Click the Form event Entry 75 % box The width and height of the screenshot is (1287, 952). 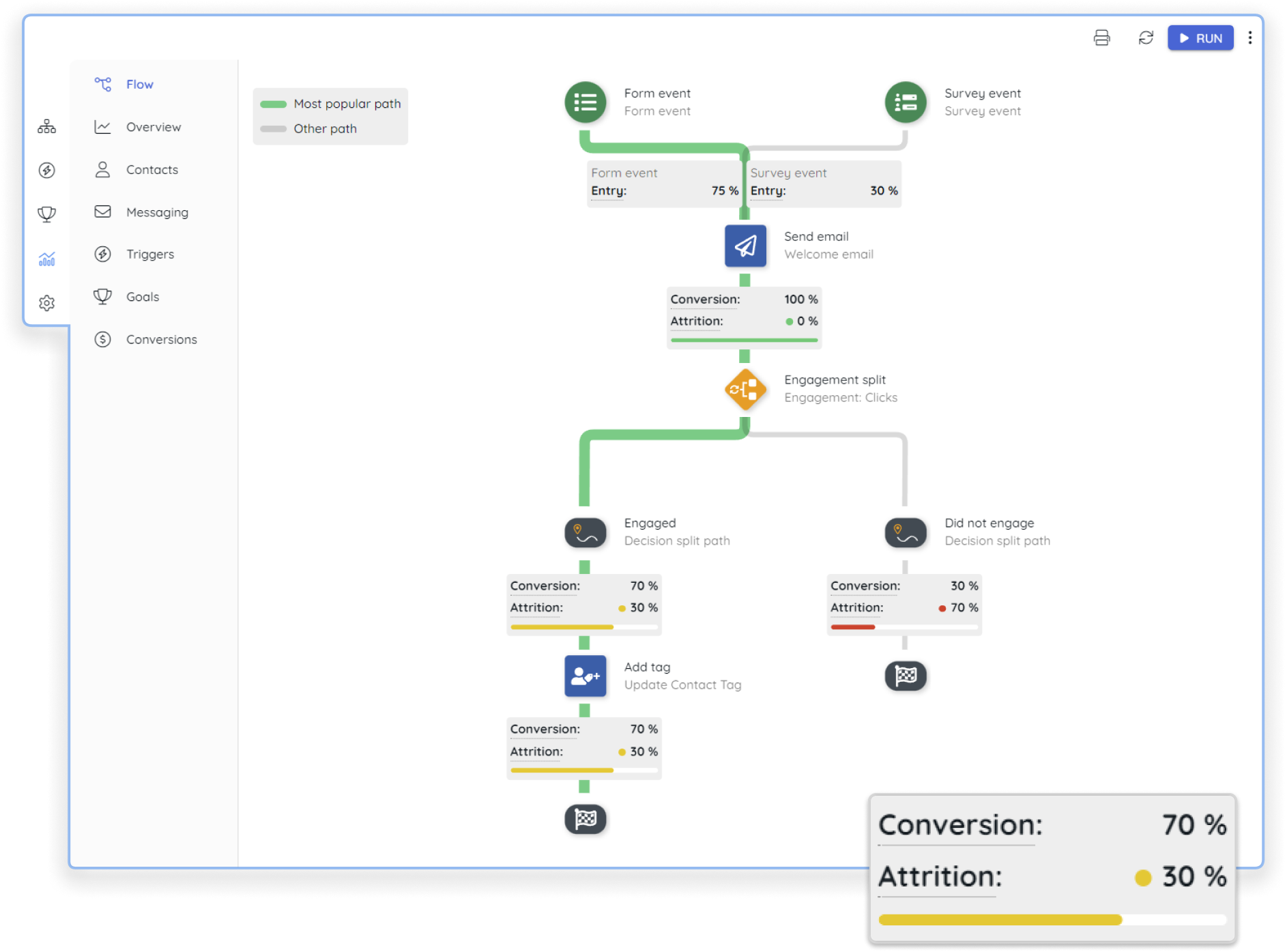(x=665, y=184)
